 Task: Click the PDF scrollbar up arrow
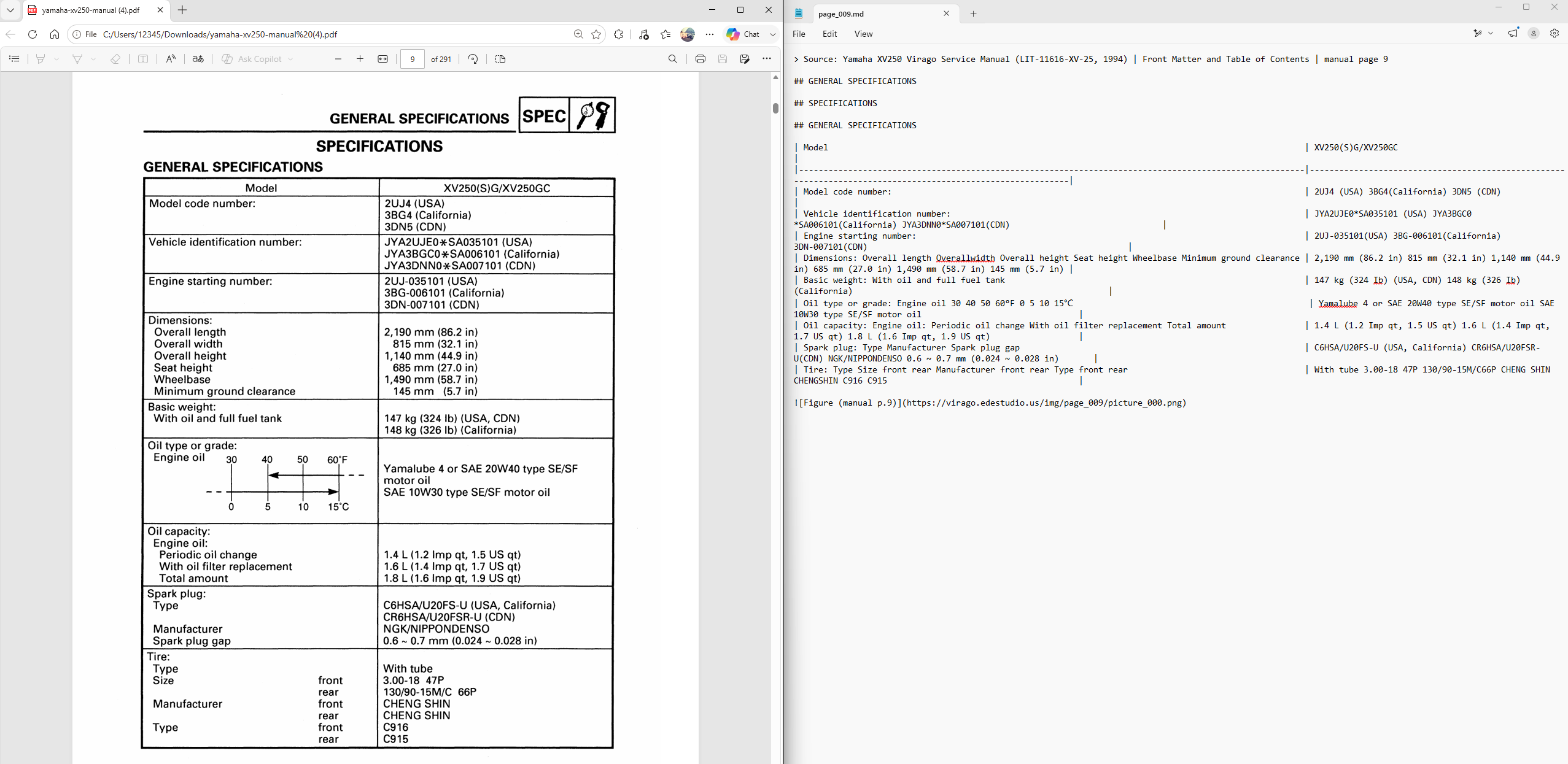coord(775,77)
